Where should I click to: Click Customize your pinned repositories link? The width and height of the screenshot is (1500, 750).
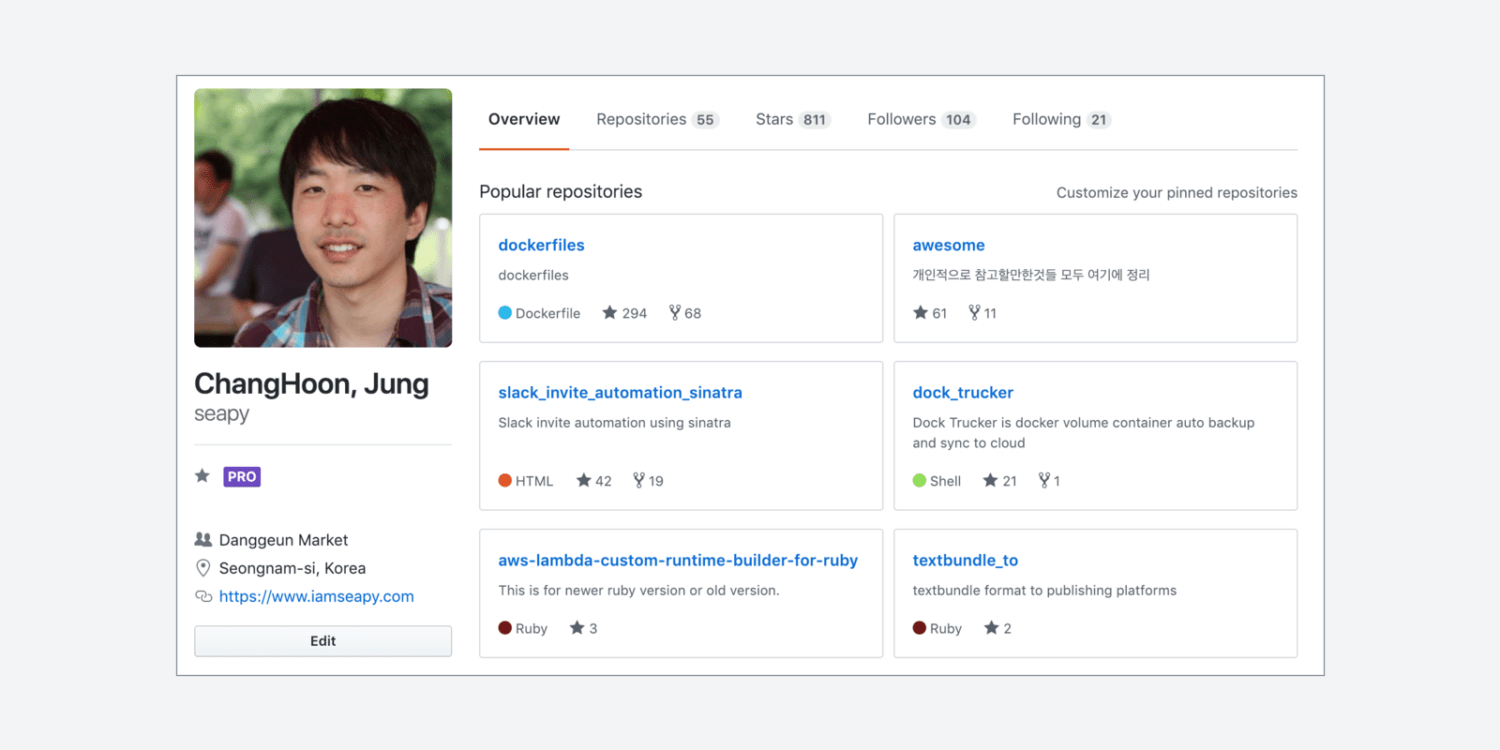[1176, 193]
